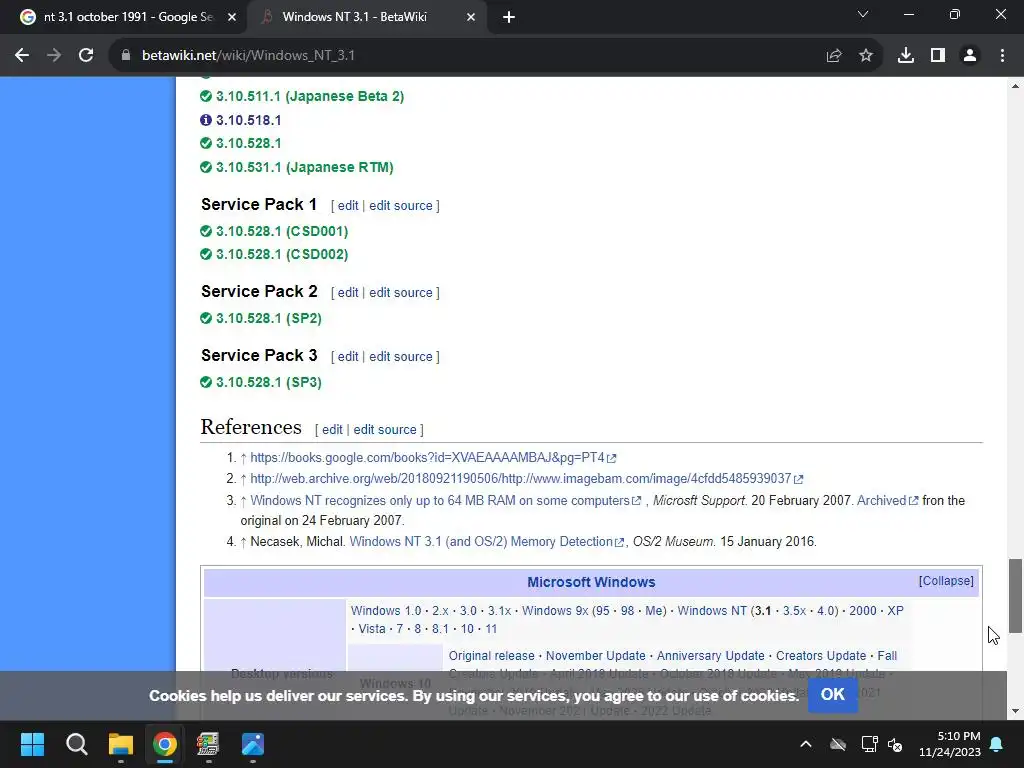Open the plain 3.10.528.1 build link
Image resolution: width=1024 pixels, height=768 pixels.
click(x=248, y=143)
